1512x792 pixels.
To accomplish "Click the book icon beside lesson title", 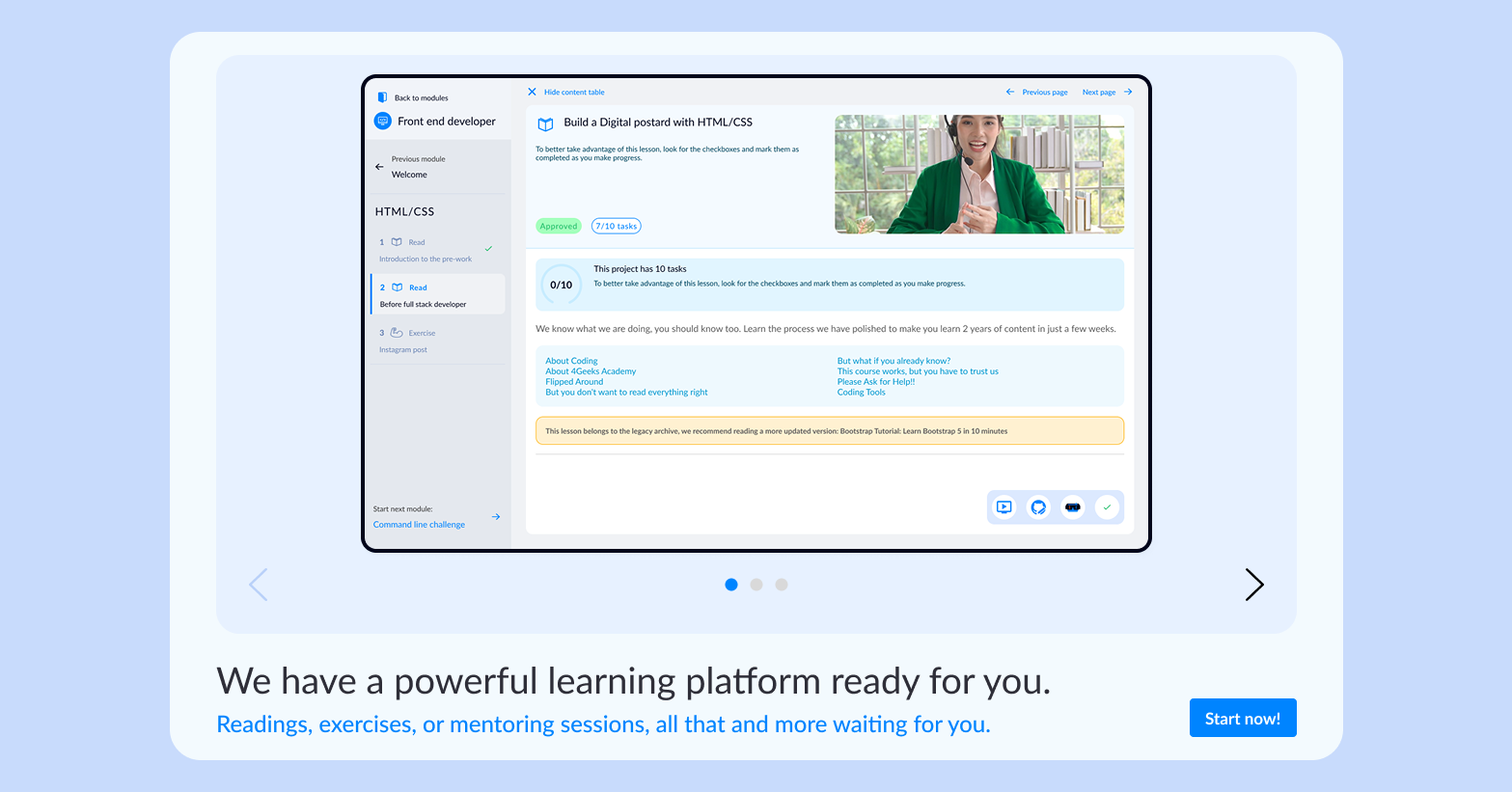I will (545, 124).
